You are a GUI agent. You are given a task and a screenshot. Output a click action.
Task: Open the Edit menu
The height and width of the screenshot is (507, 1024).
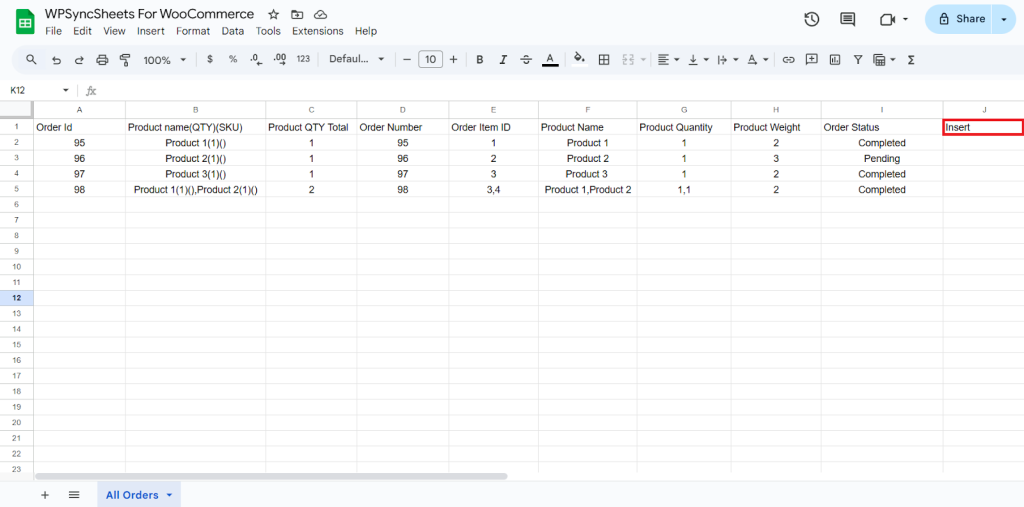pyautogui.click(x=82, y=31)
